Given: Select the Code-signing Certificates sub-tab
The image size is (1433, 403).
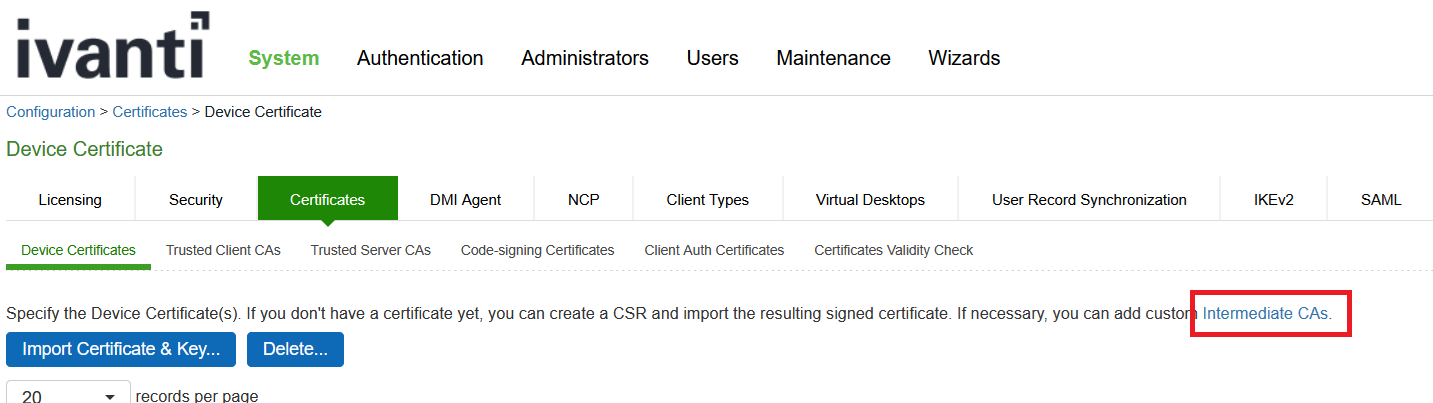Looking at the screenshot, I should pyautogui.click(x=537, y=250).
